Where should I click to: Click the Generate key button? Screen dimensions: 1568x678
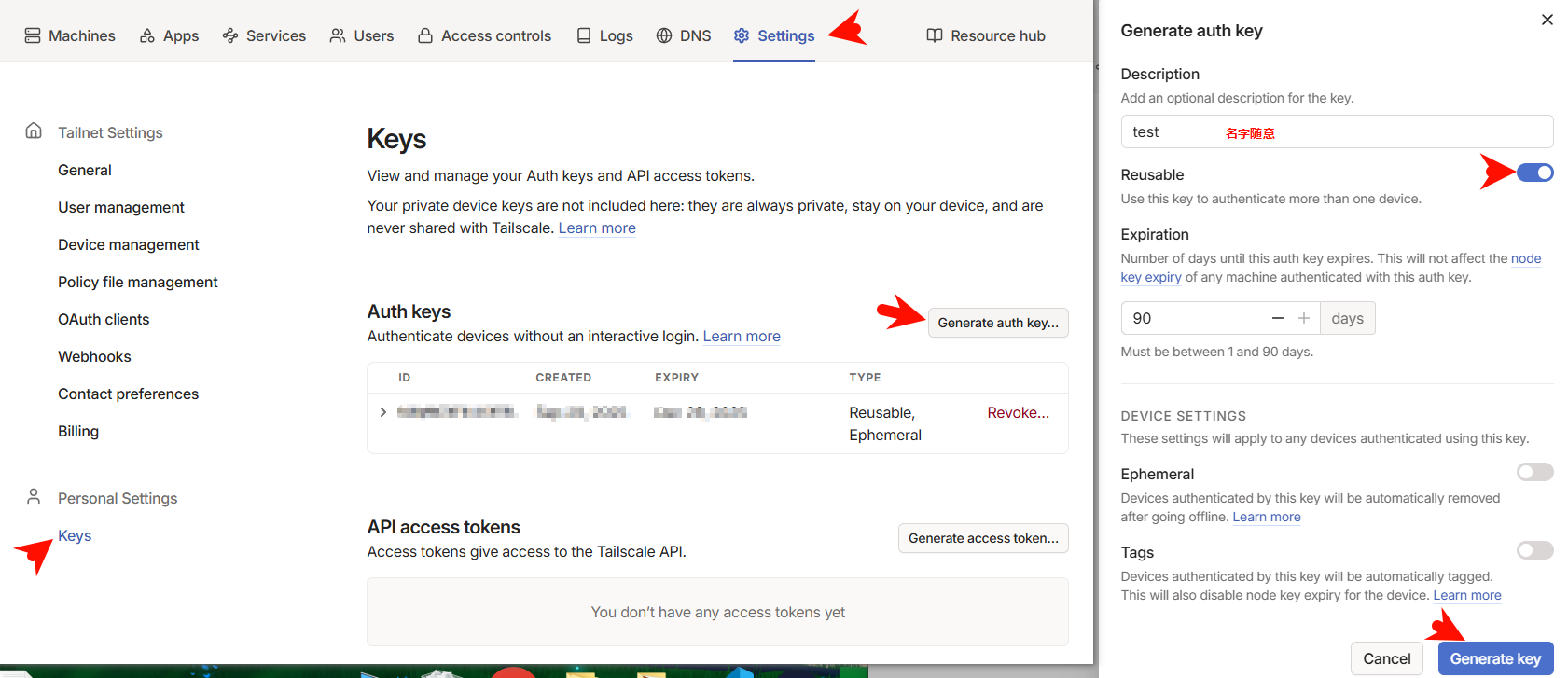coord(1495,658)
